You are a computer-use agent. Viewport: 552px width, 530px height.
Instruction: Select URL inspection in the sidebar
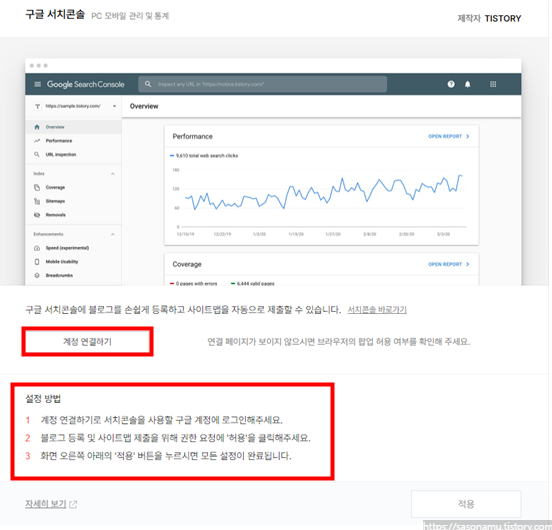74,154
